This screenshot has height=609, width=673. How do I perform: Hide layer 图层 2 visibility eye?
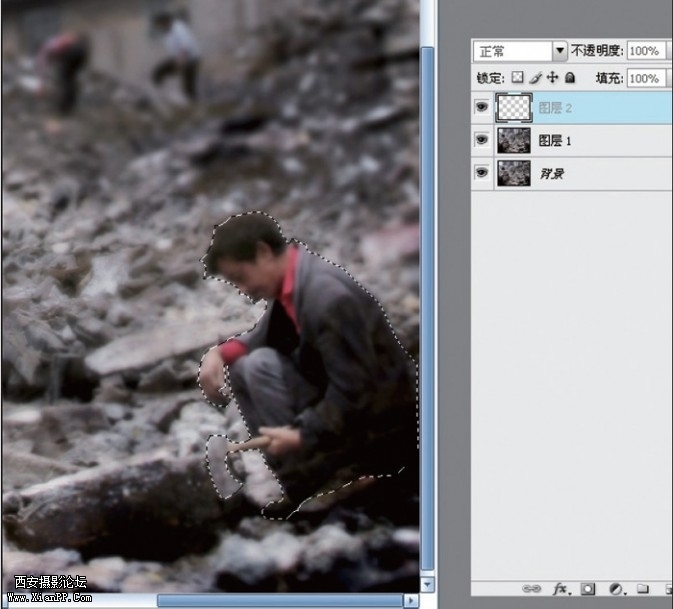[x=482, y=106]
